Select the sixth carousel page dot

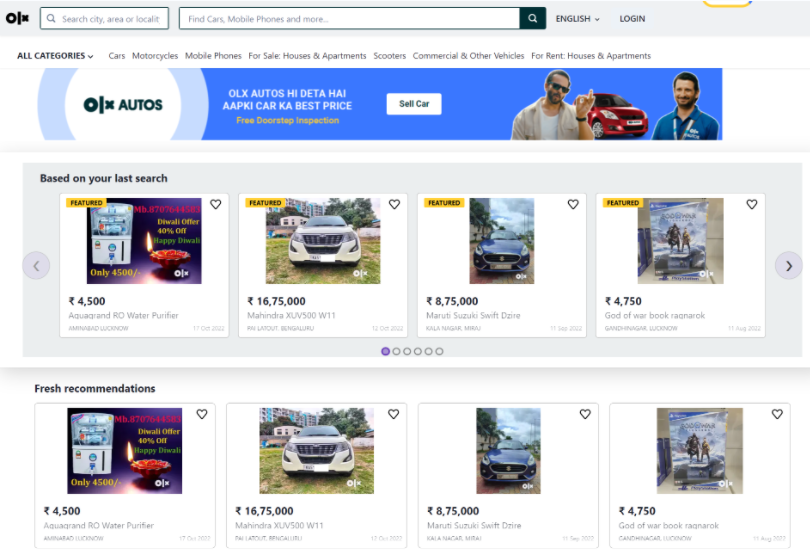click(x=439, y=351)
